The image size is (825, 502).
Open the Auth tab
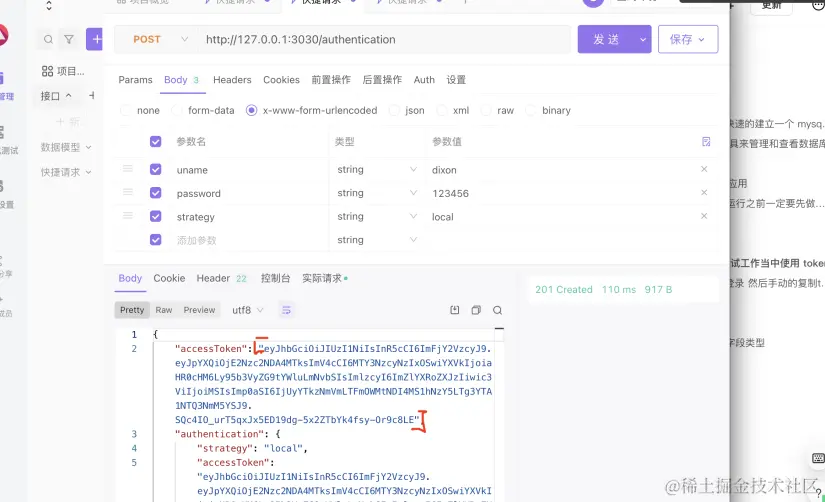point(424,80)
